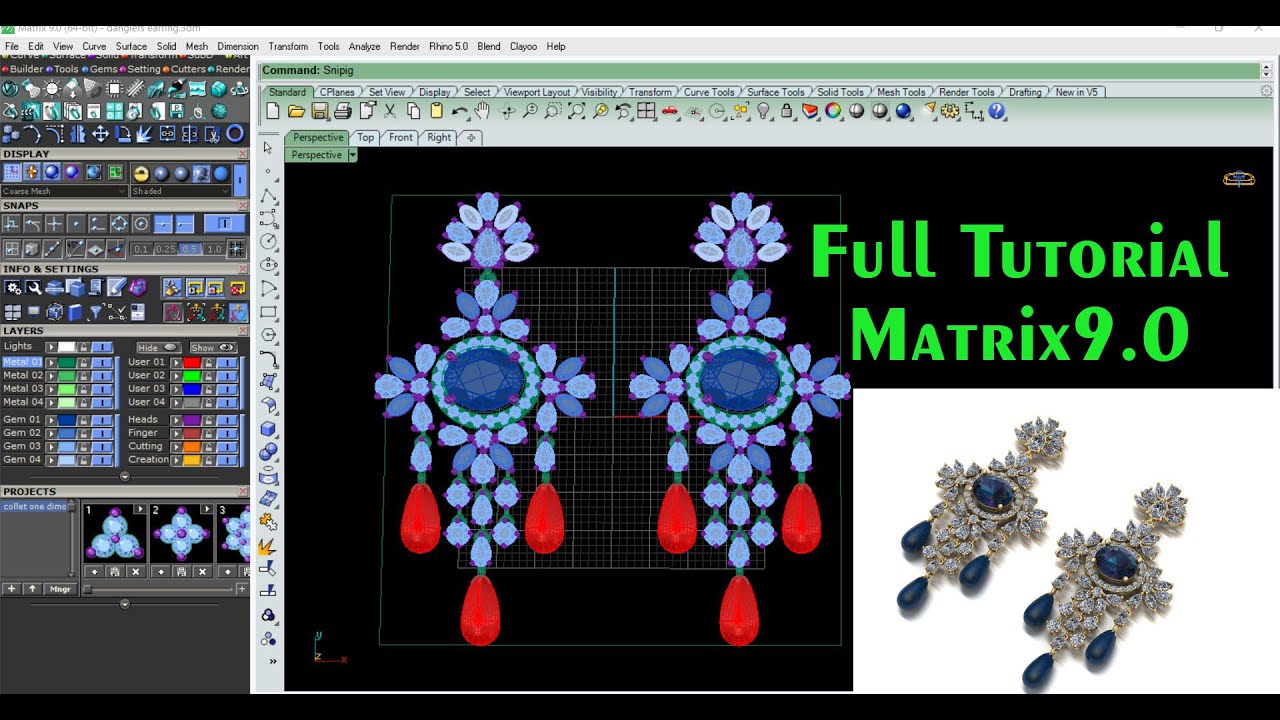The width and height of the screenshot is (1280, 720).
Task: Click the padlock Lock objects icon
Action: coord(787,111)
